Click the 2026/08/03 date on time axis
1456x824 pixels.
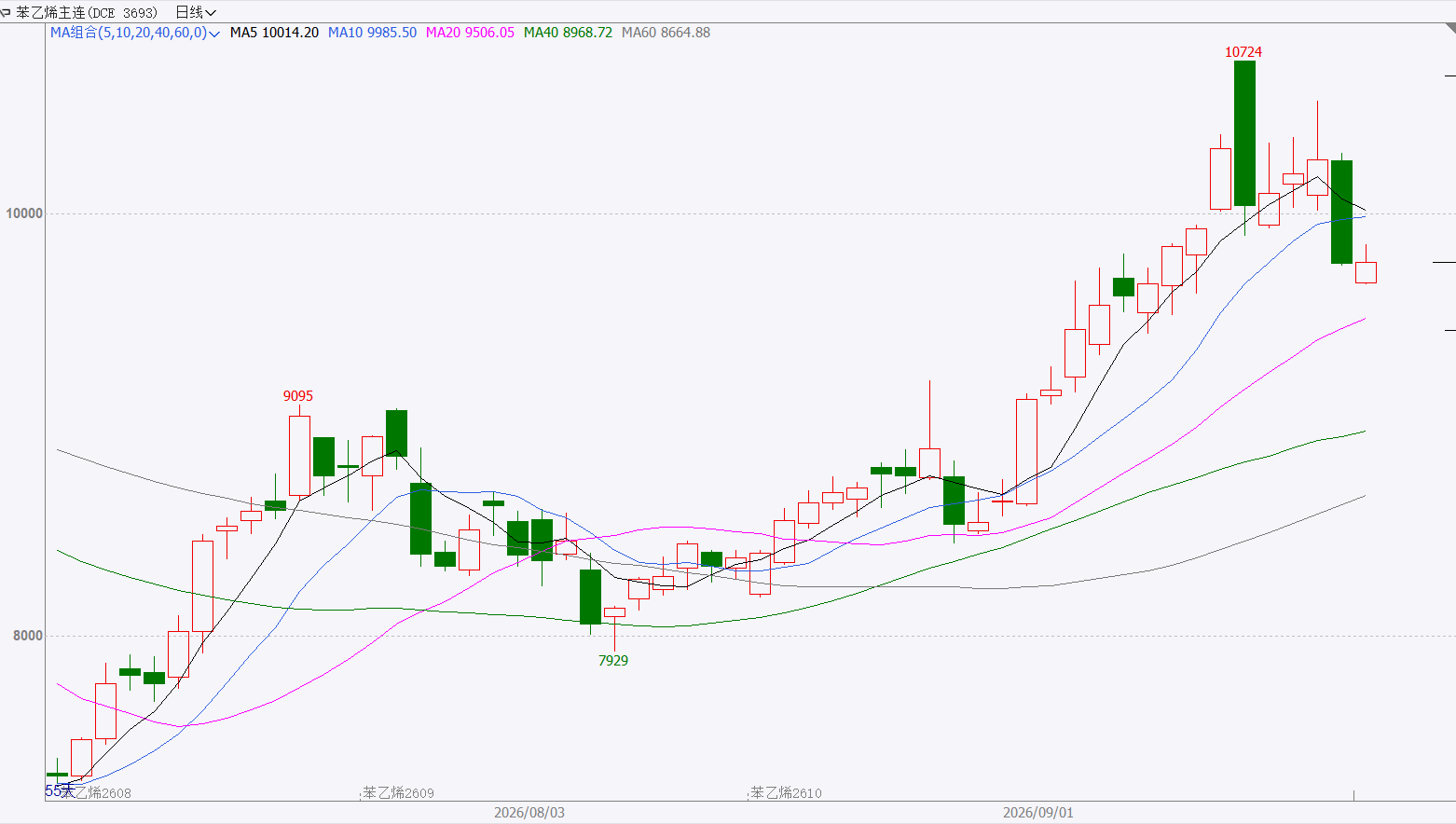click(x=529, y=813)
